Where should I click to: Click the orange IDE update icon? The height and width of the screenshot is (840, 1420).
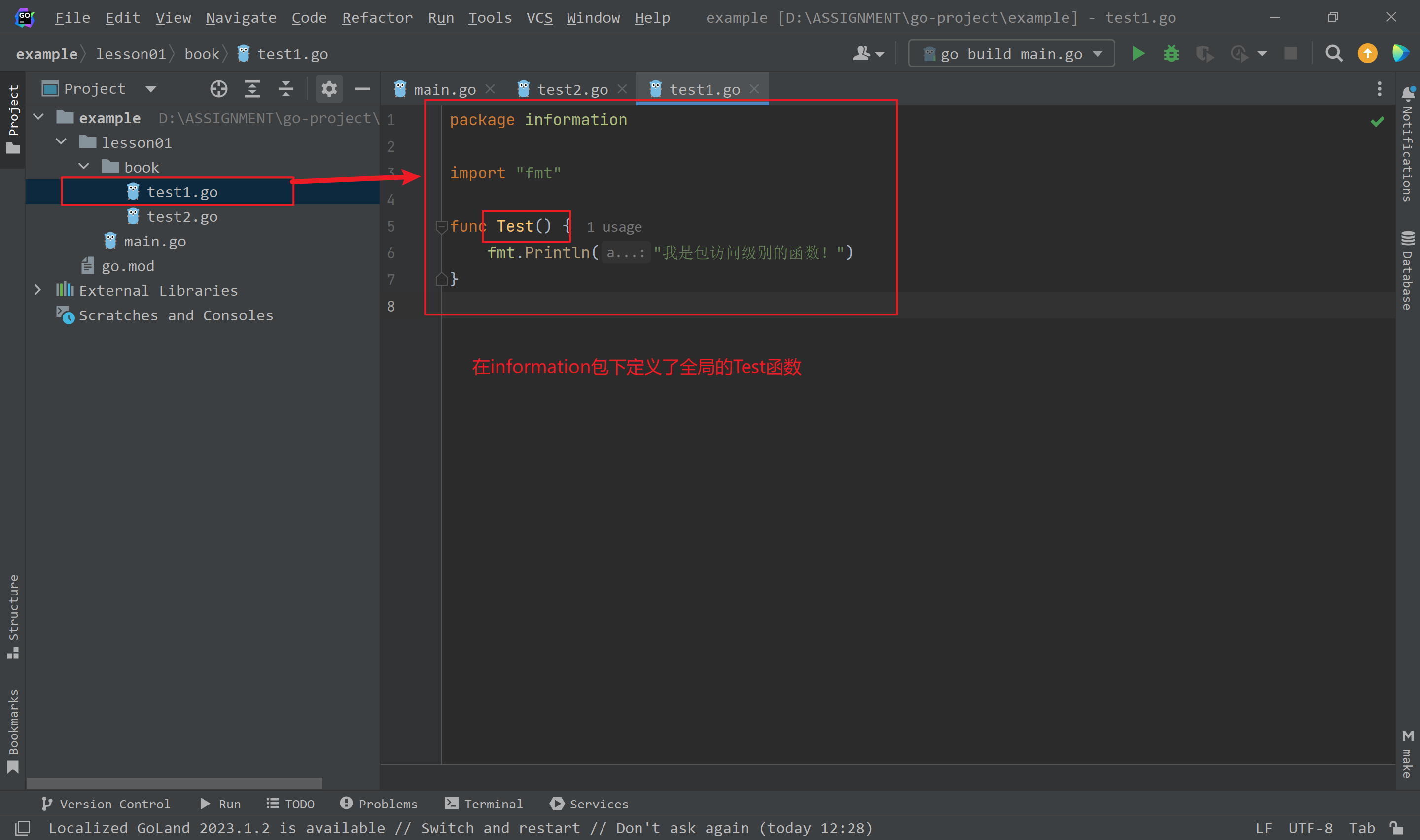[1367, 54]
